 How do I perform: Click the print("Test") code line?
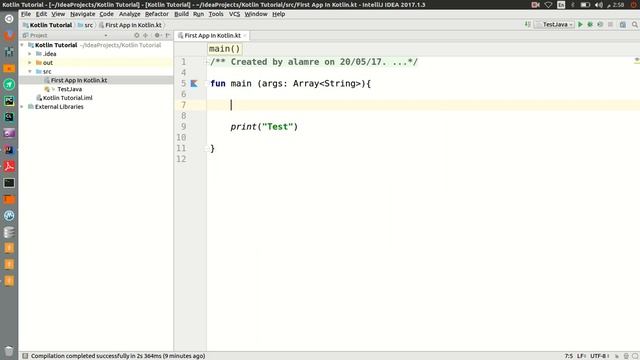click(x=264, y=127)
